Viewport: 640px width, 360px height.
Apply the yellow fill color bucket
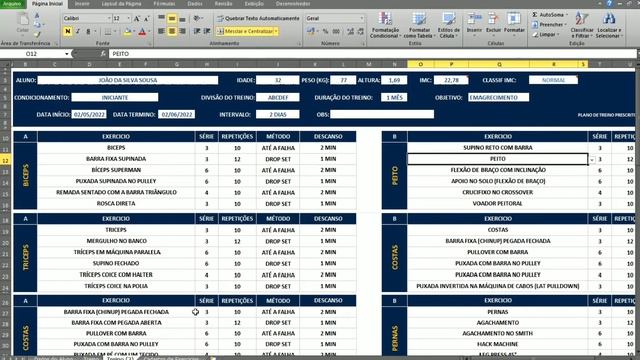click(x=127, y=31)
